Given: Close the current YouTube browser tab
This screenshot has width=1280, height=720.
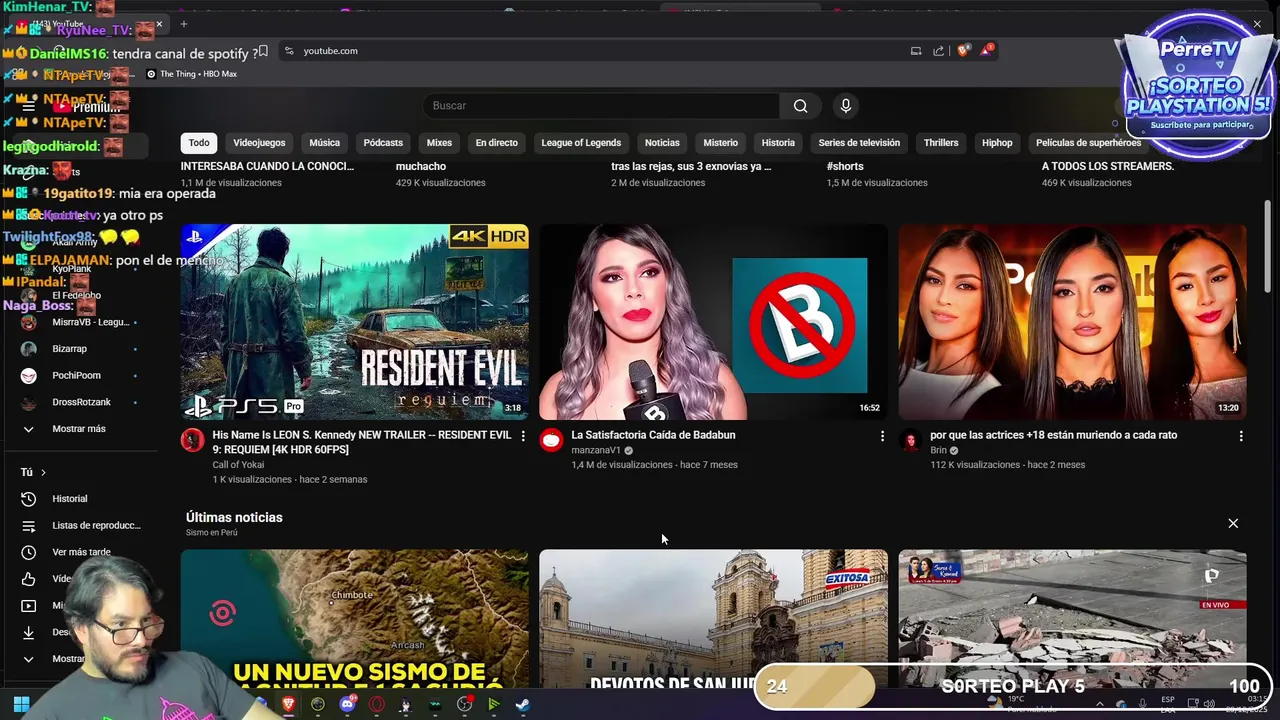Looking at the screenshot, I should point(158,24).
